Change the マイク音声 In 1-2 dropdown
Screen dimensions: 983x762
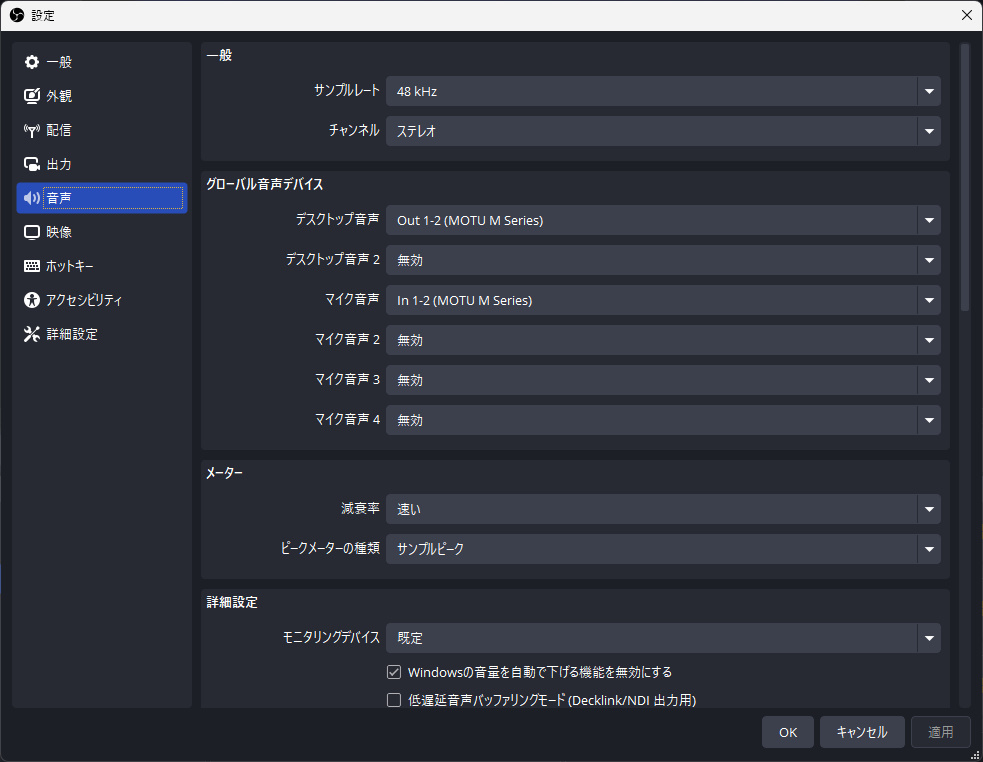[x=662, y=300]
